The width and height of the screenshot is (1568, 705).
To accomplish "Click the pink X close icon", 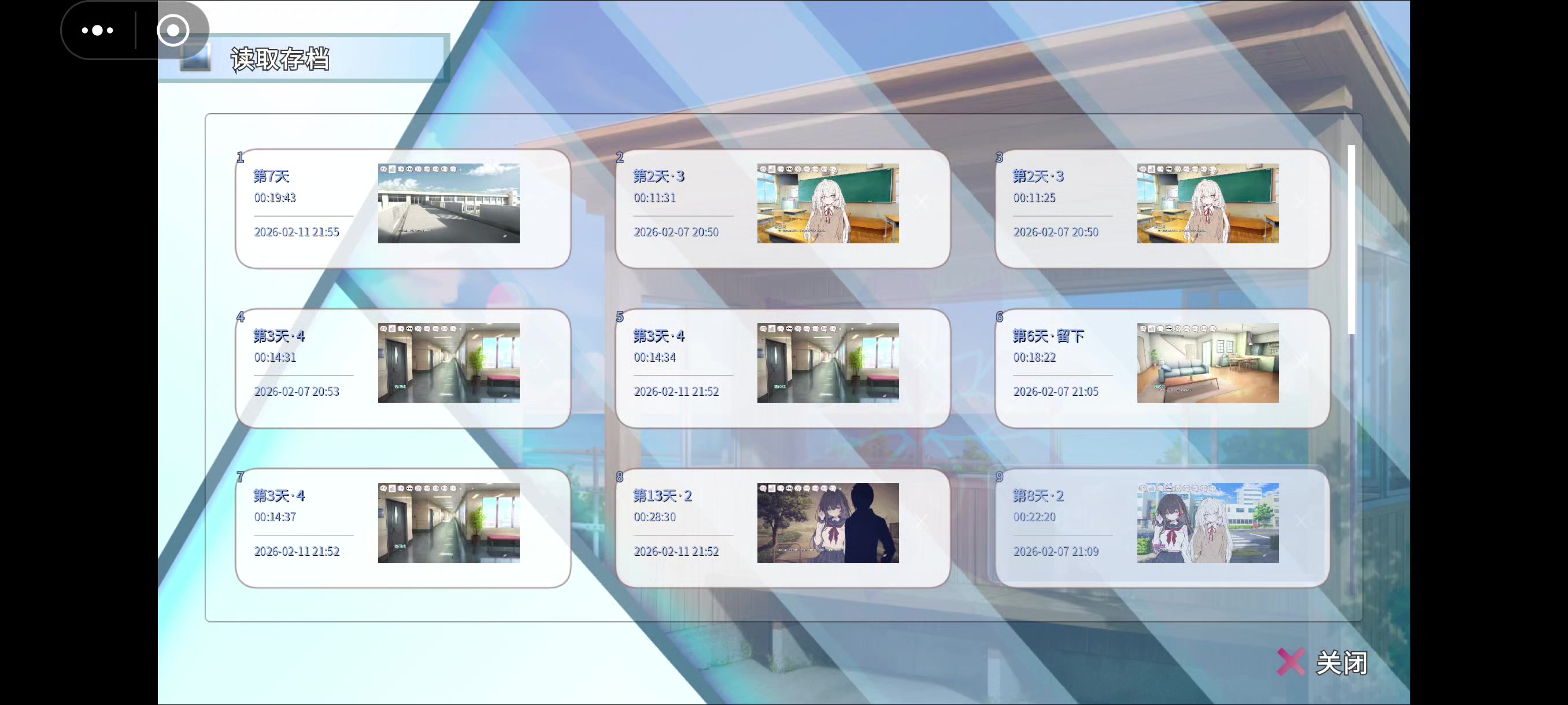I will (x=1290, y=662).
